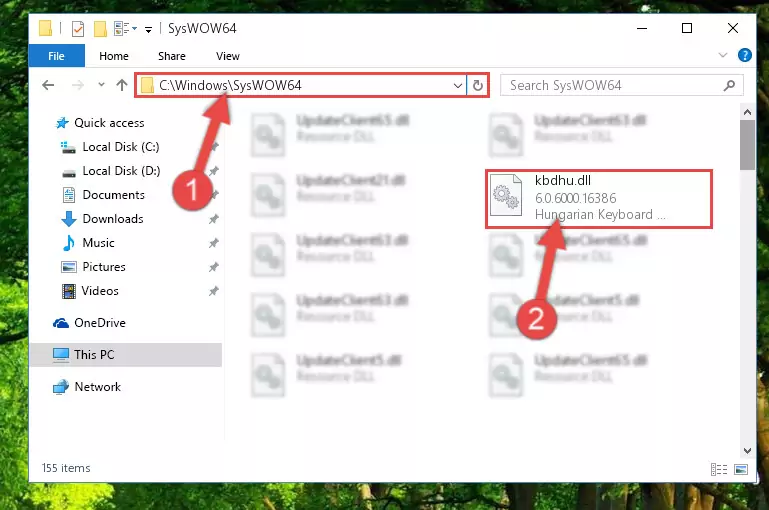This screenshot has height=510, width=769.
Task: Select the kbdhu.dll file
Action: pyautogui.click(x=599, y=199)
